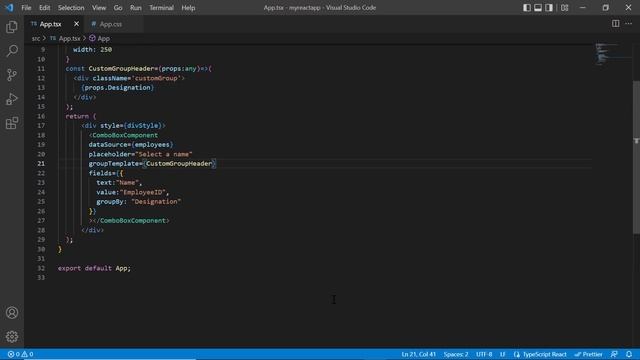Click 'width: 250' on line 9
Screen dimensions: 640x360
(92, 49)
